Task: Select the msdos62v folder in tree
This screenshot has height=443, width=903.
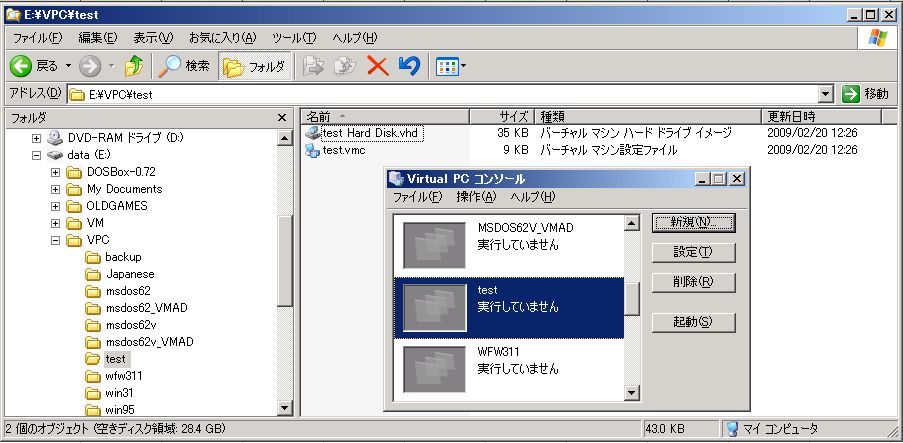Action: (131, 325)
